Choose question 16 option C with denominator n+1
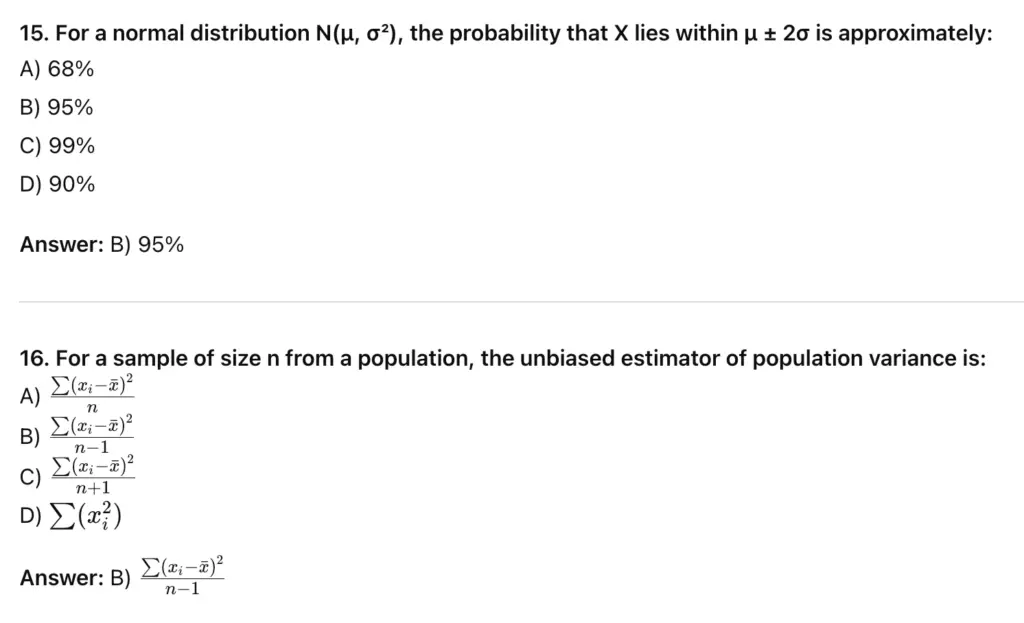Screen dimensions: 1024x623 pos(92,475)
